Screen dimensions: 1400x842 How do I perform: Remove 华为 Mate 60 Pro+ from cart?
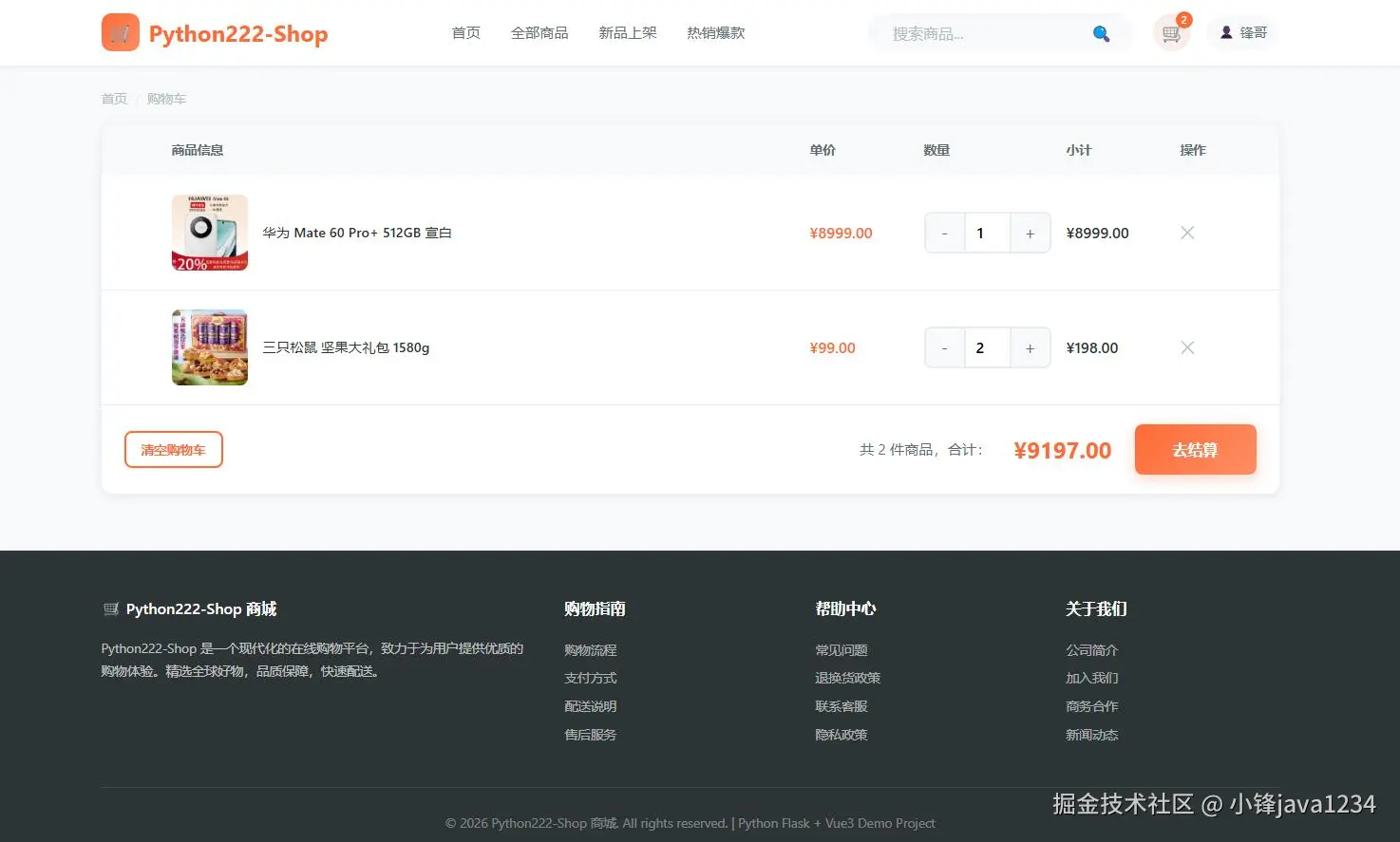coord(1187,233)
